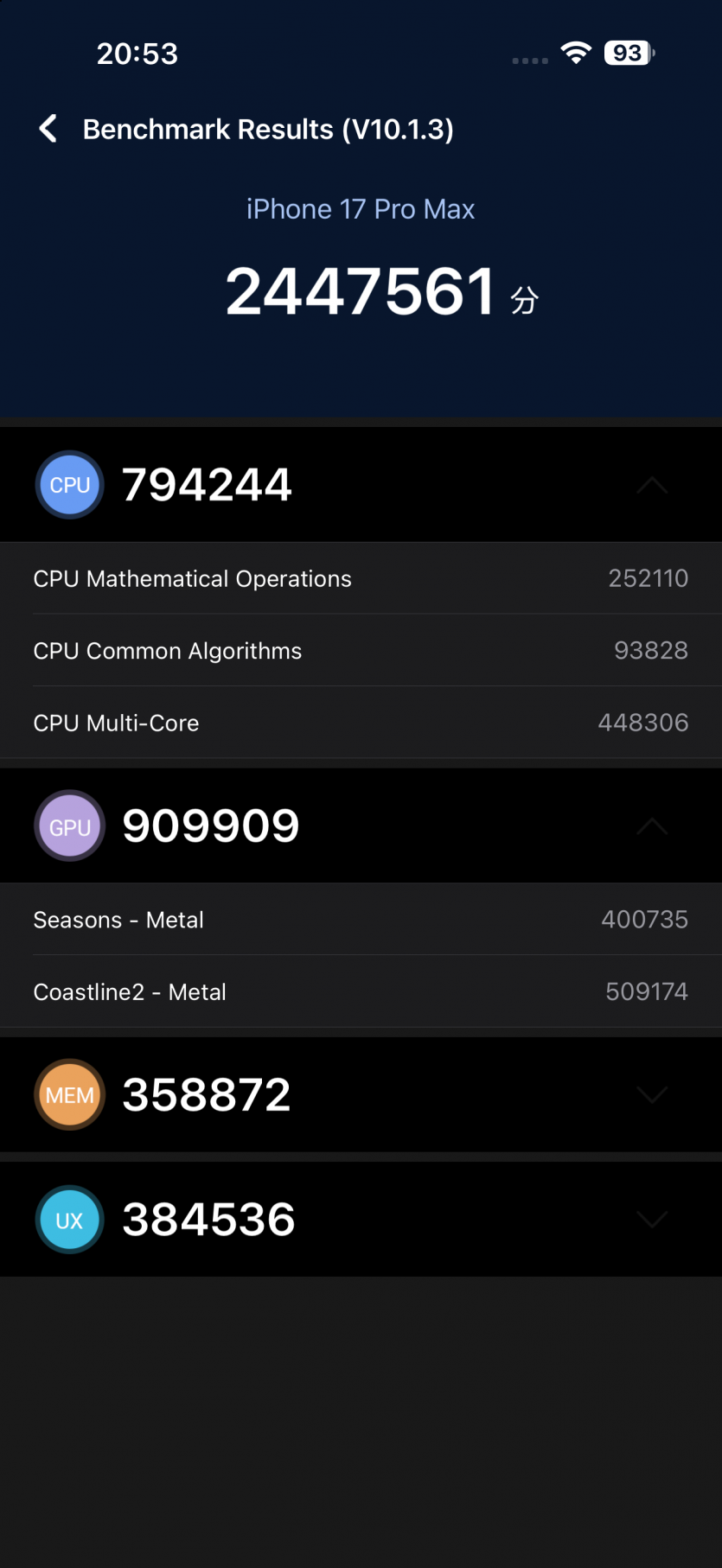
Task: Select the CPU Mathematical Operations row
Action: [361, 578]
